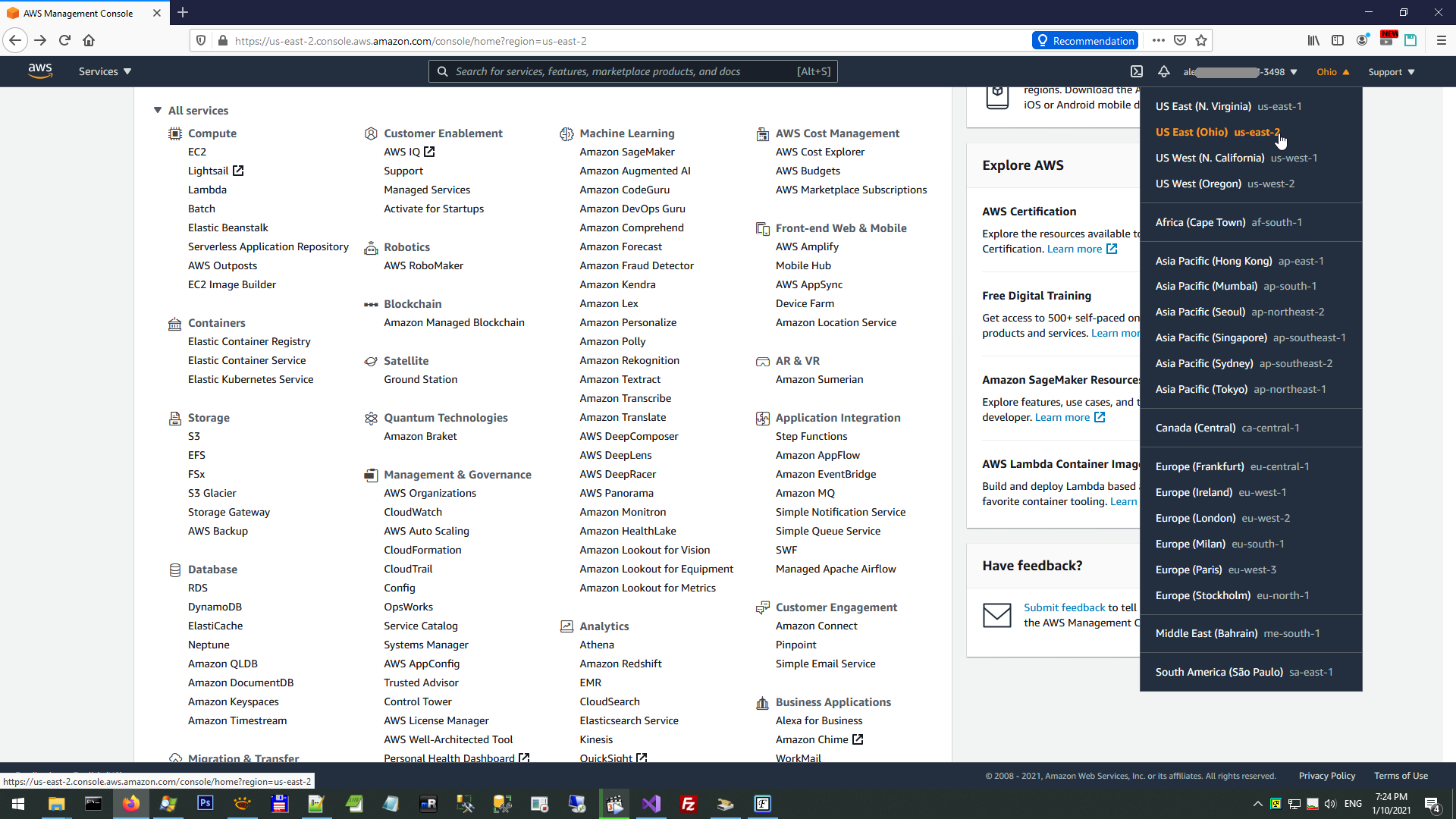This screenshot has width=1456, height=819.
Task: Focus the AWS services search box
Action: point(622,71)
